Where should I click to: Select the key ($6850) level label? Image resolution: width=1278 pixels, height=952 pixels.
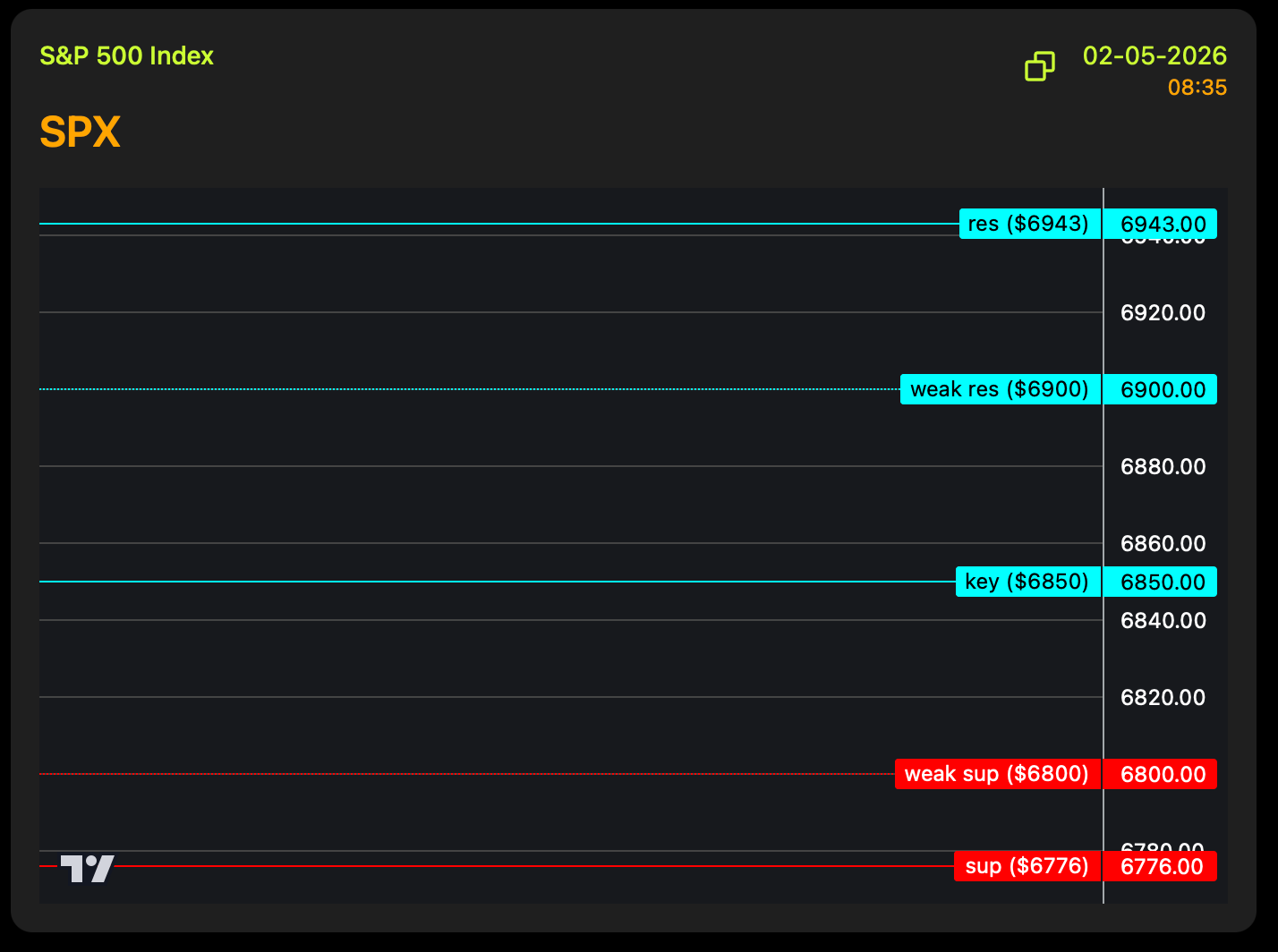point(1027,582)
